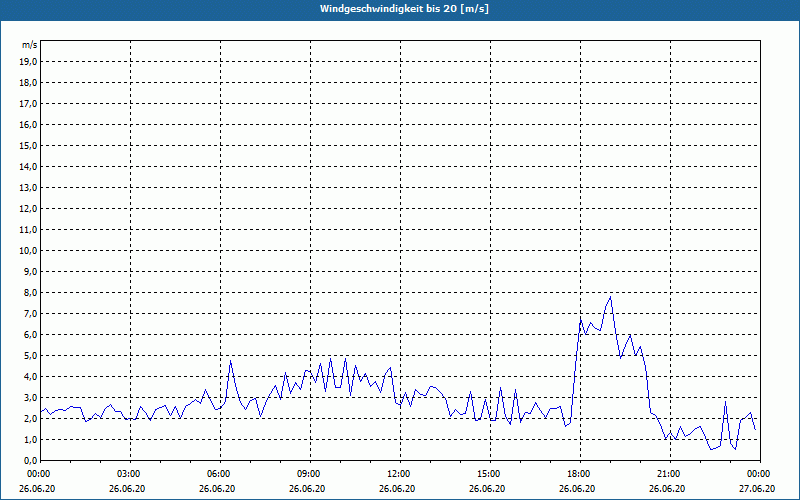Click the '00:00' label above 26.06.20
Screen dimensions: 800x500
pyautogui.click(x=38, y=474)
